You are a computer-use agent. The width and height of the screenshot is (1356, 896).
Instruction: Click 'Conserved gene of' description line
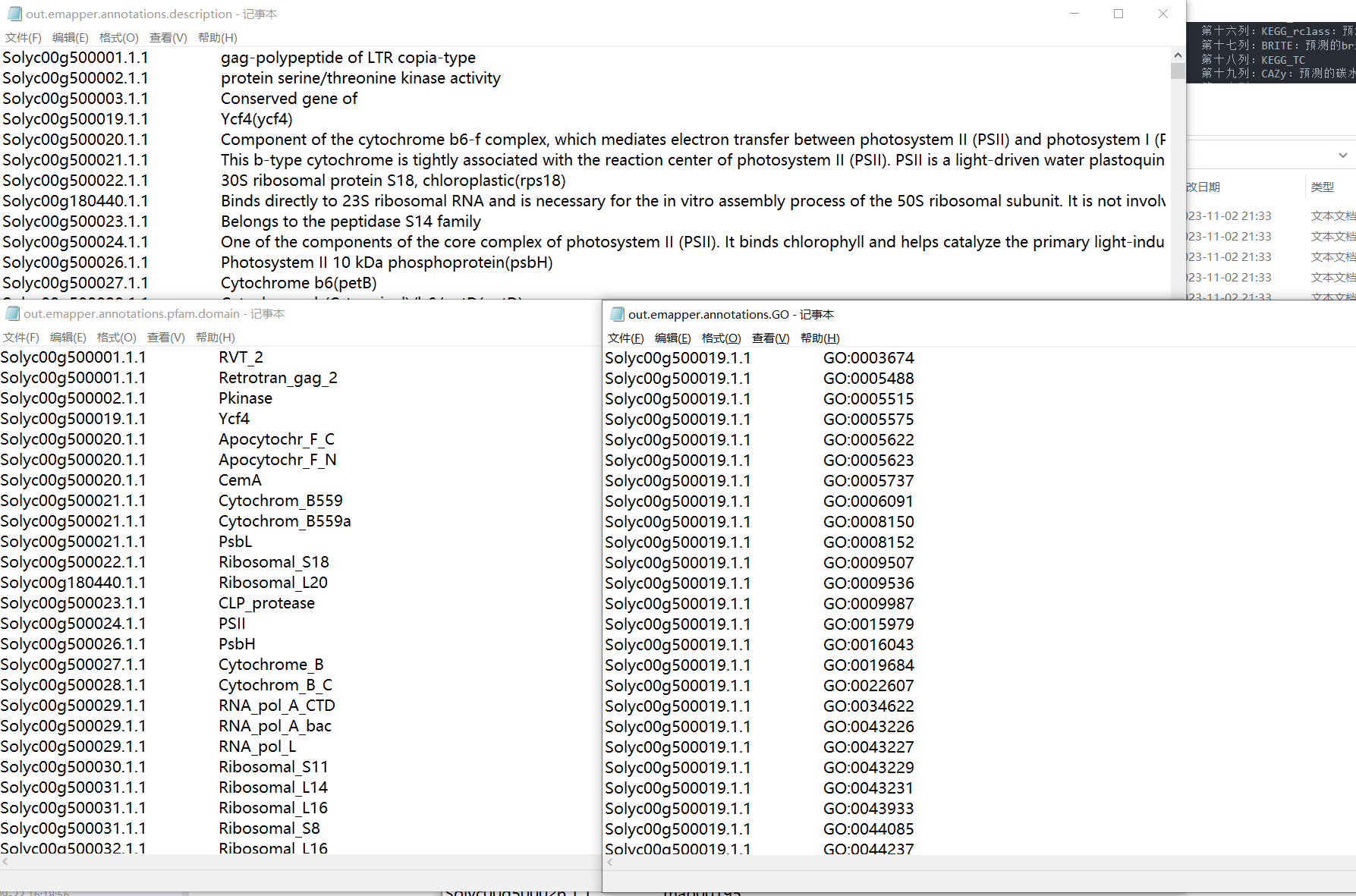coord(289,99)
